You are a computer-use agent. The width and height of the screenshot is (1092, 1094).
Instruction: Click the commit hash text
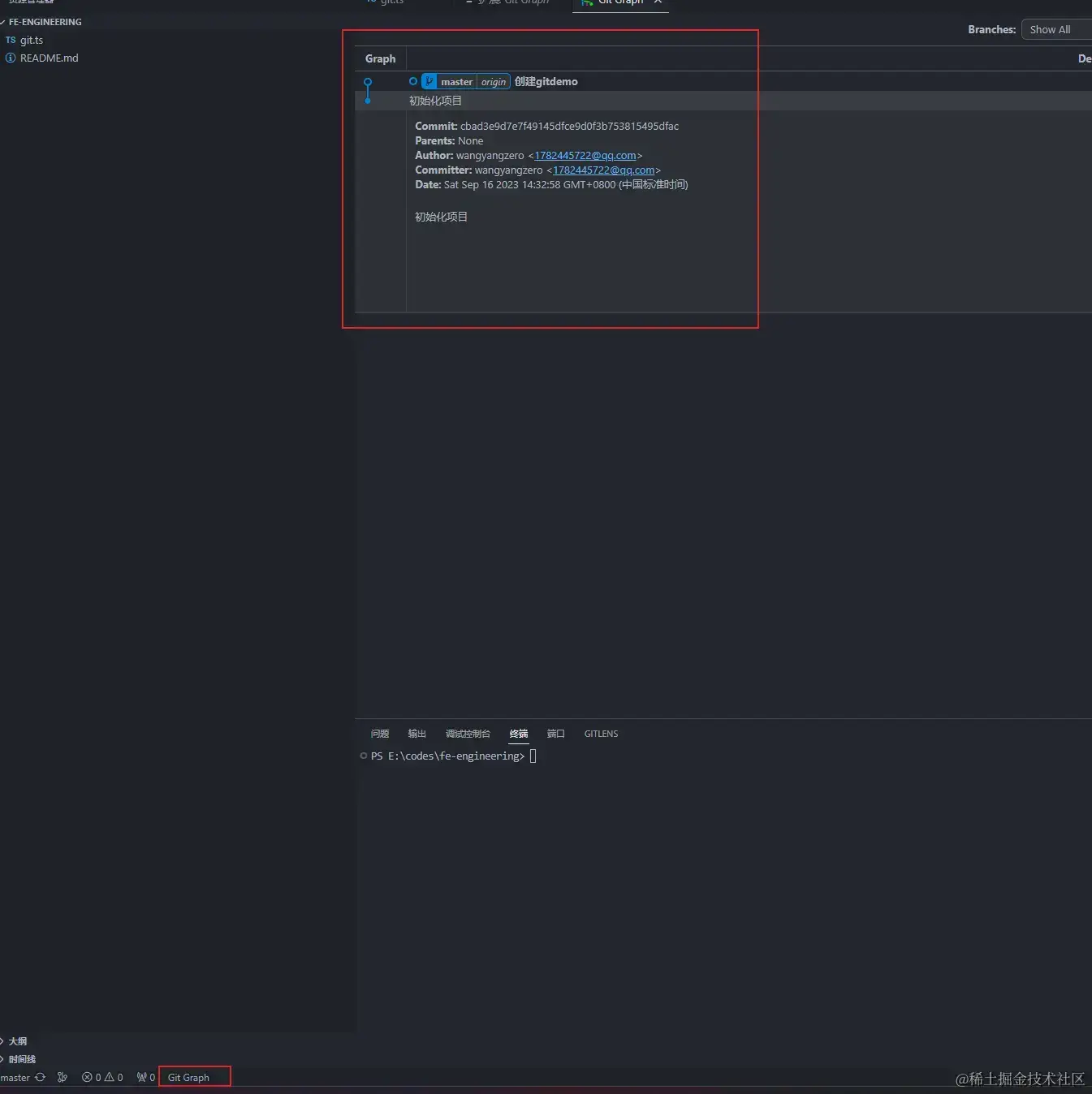pos(569,127)
